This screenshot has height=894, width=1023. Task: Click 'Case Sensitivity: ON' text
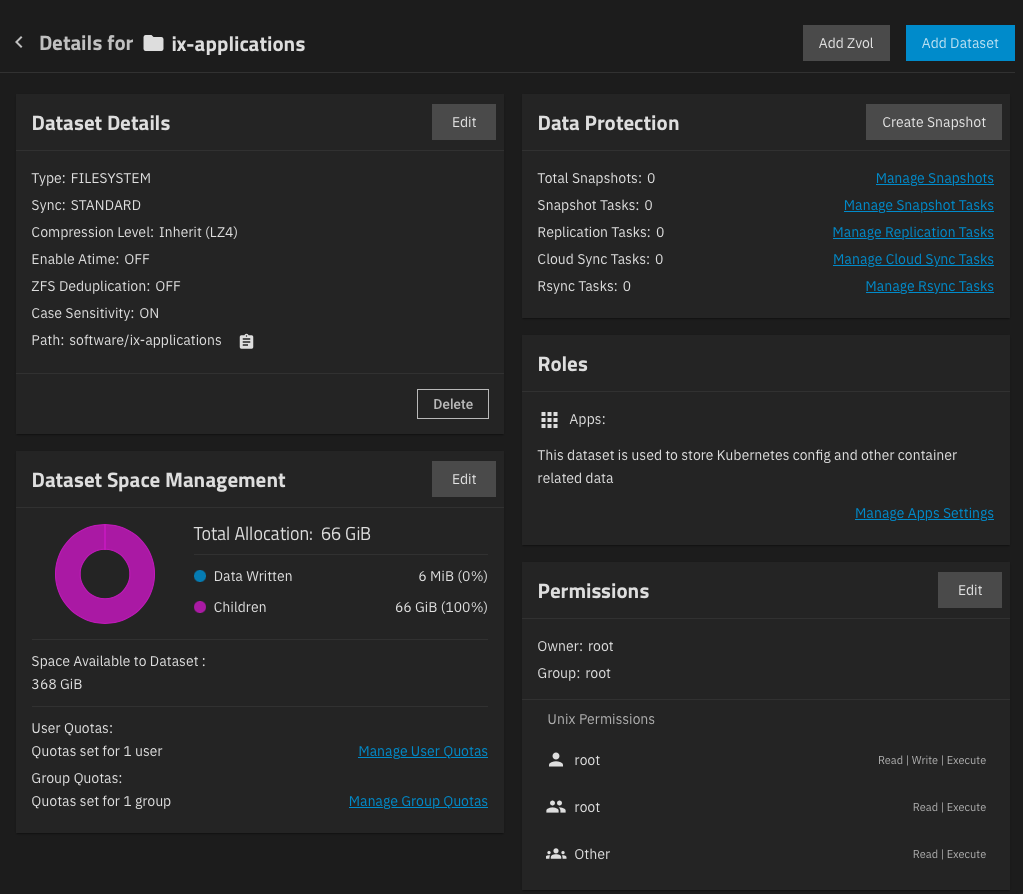point(95,313)
